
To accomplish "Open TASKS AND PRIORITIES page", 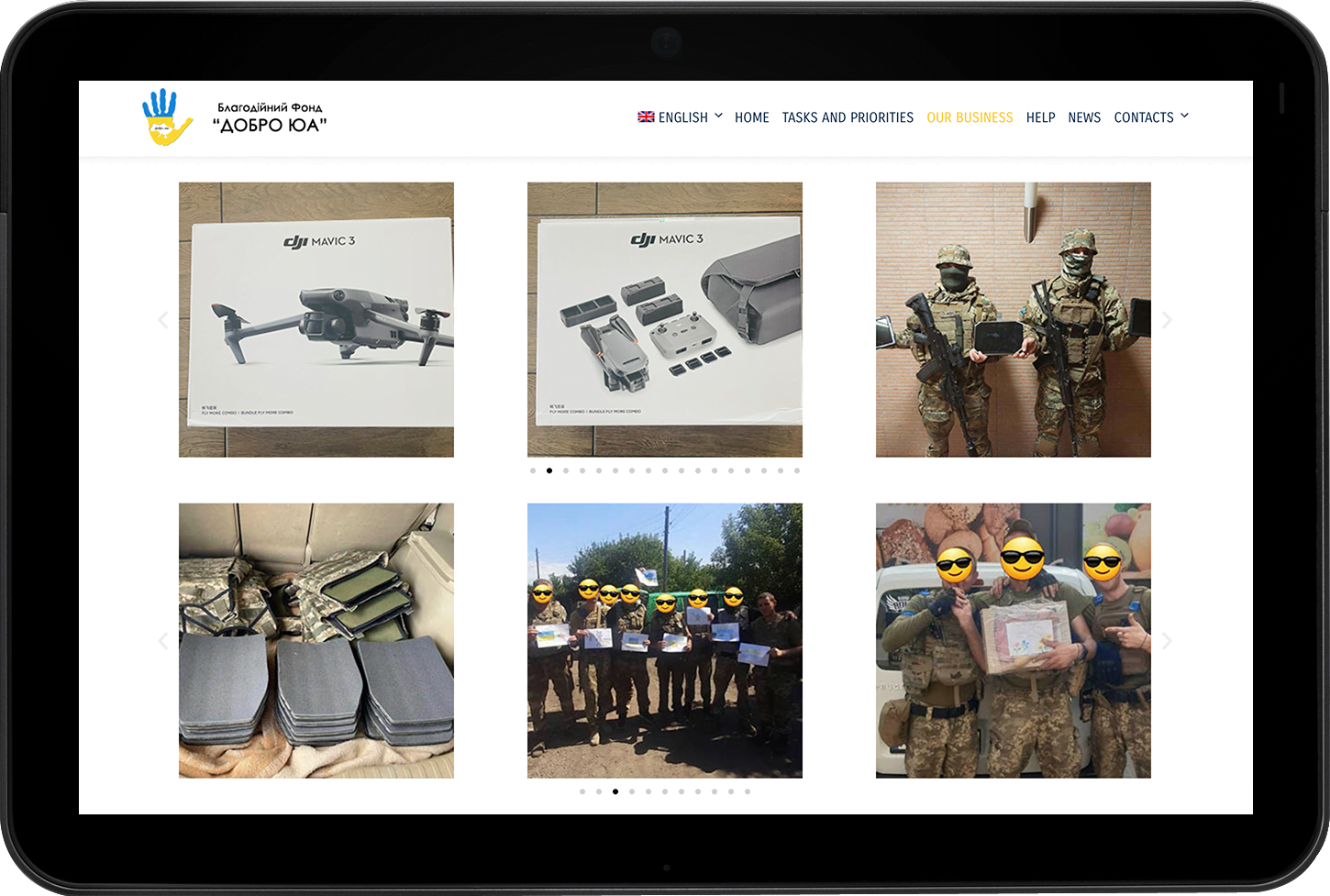I will [848, 117].
